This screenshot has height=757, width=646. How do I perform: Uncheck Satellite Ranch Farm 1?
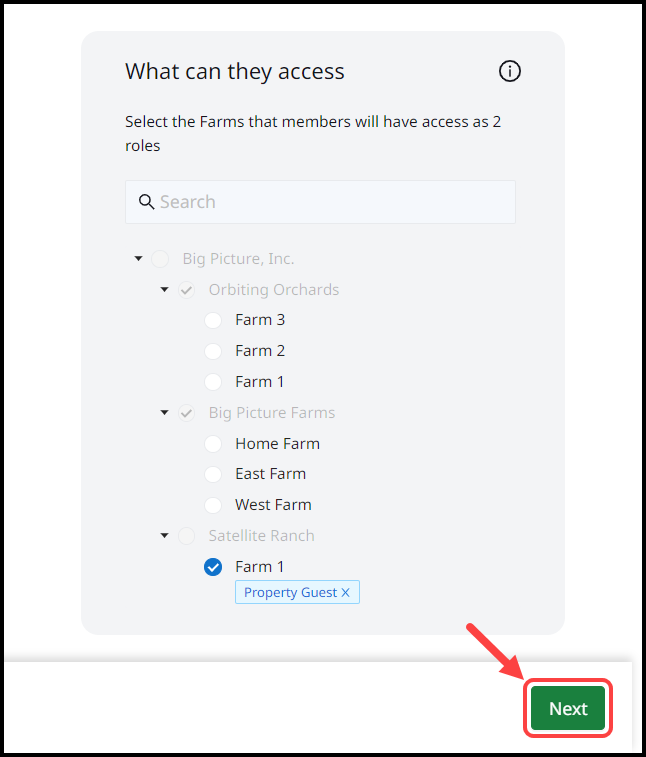pos(213,567)
